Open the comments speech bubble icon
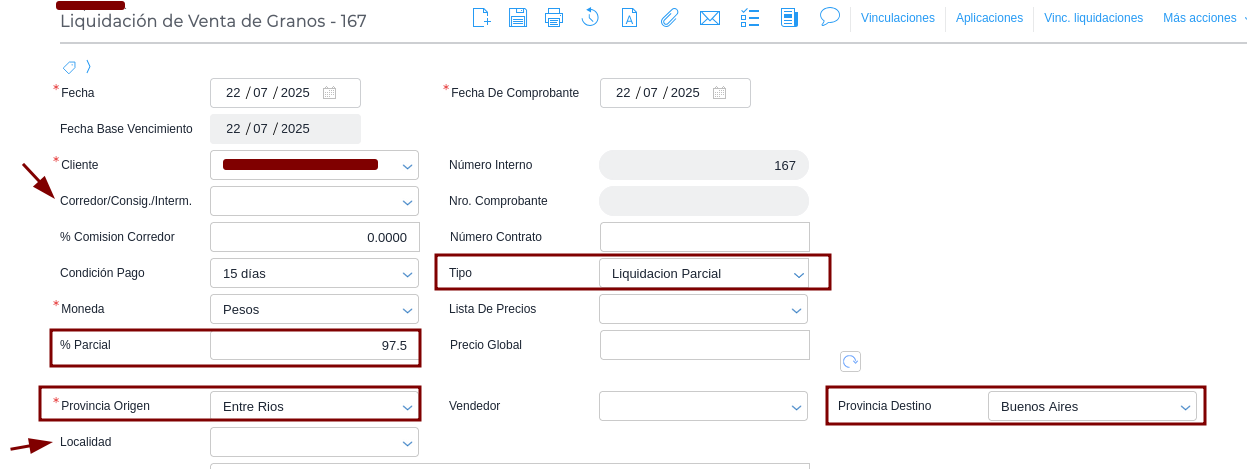Image resolution: width=1247 pixels, height=469 pixels. 829,16
